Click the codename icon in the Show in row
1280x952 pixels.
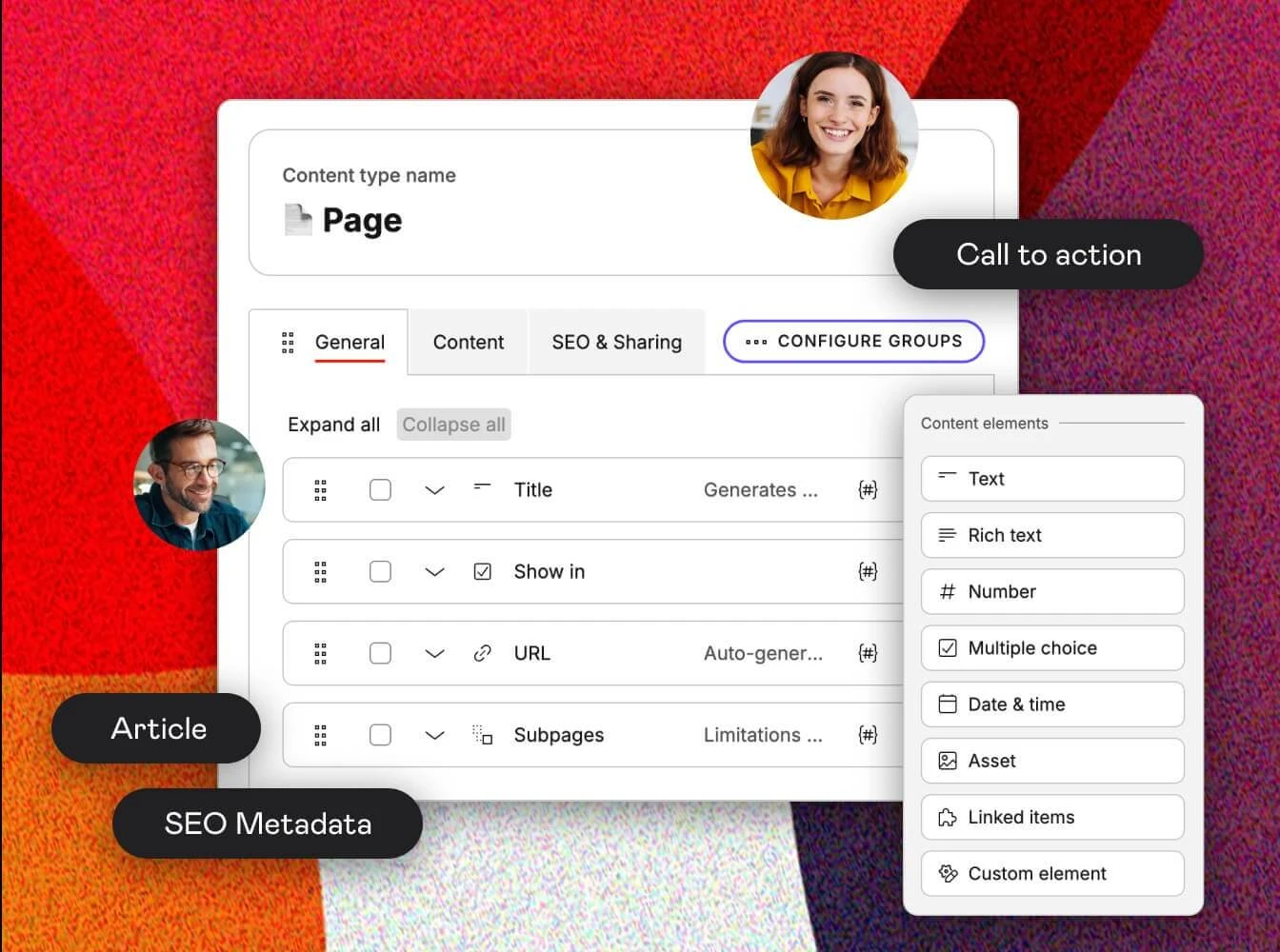click(x=867, y=571)
